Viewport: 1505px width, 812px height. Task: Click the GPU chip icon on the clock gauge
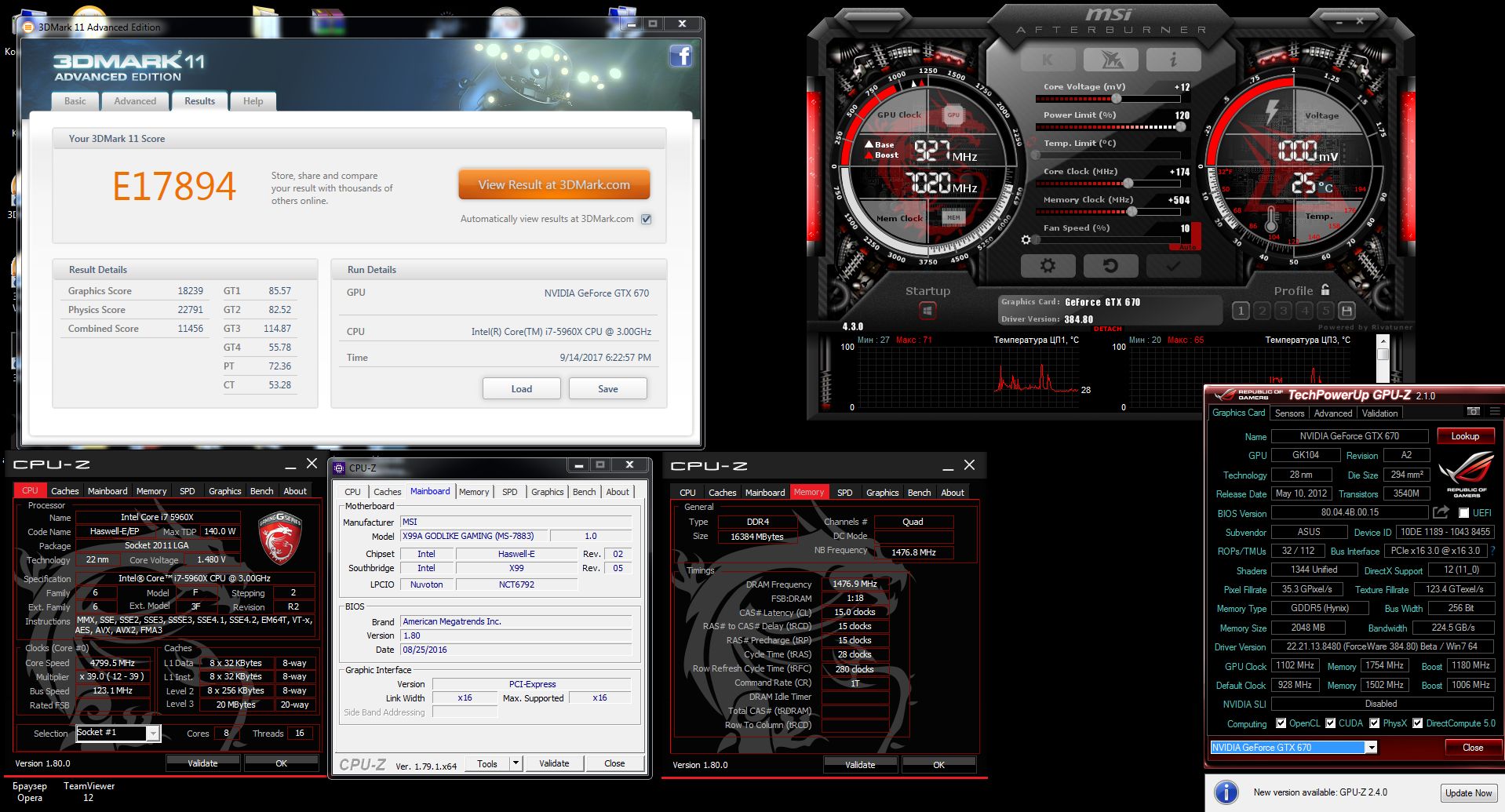click(x=953, y=115)
